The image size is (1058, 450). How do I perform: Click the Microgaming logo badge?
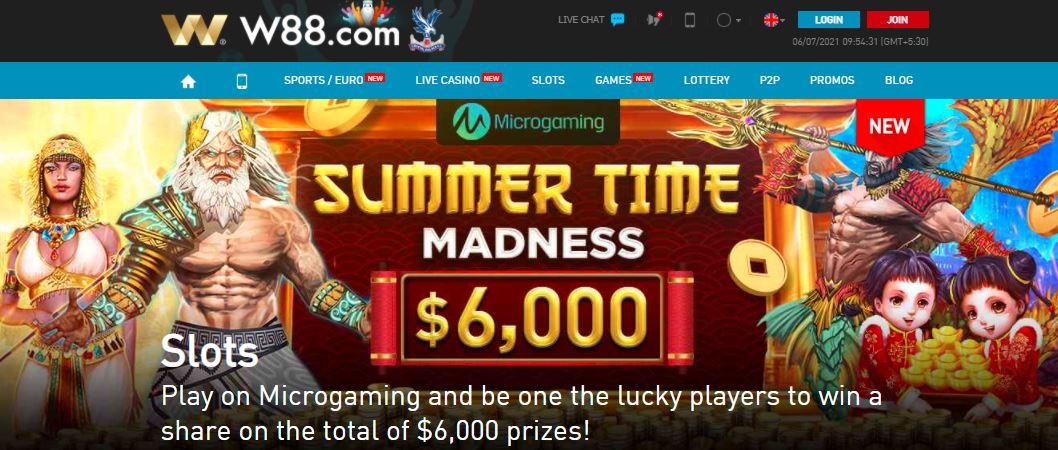(528, 123)
